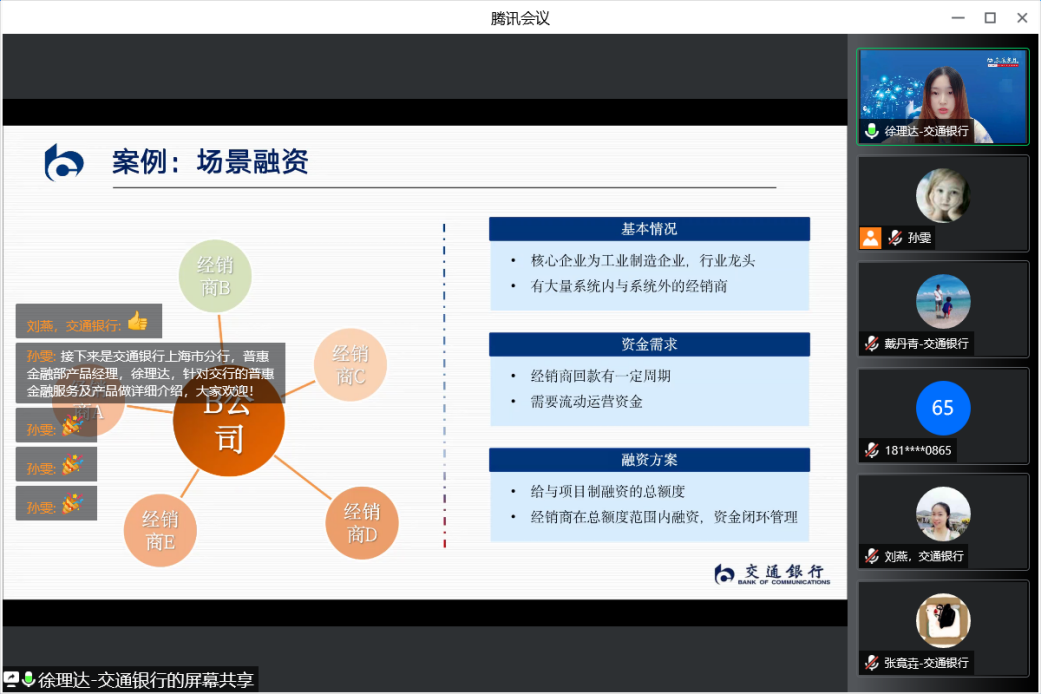Click the name label 孙雯 in participant tile
1041x694 pixels.
[x=919, y=238]
